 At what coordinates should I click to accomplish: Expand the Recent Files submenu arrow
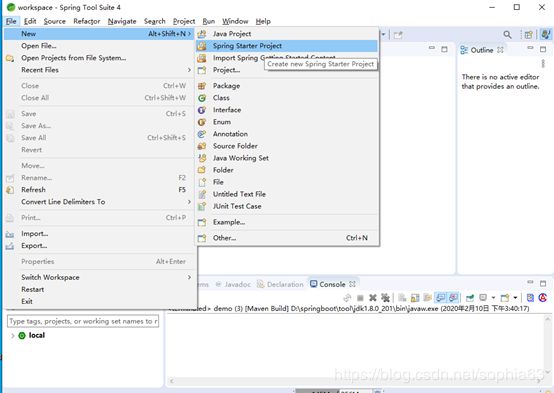[x=189, y=70]
